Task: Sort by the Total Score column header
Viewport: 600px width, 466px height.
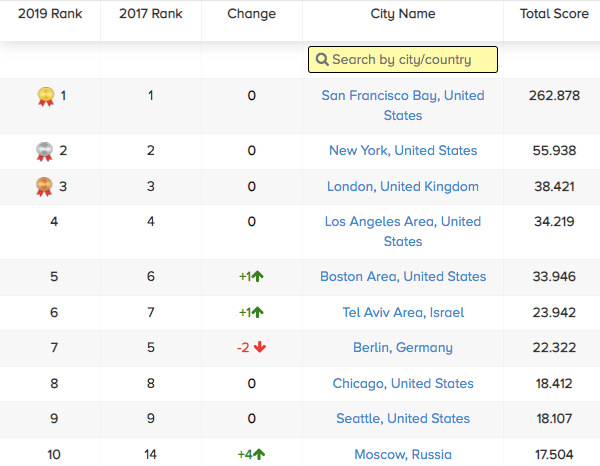Action: (x=553, y=15)
